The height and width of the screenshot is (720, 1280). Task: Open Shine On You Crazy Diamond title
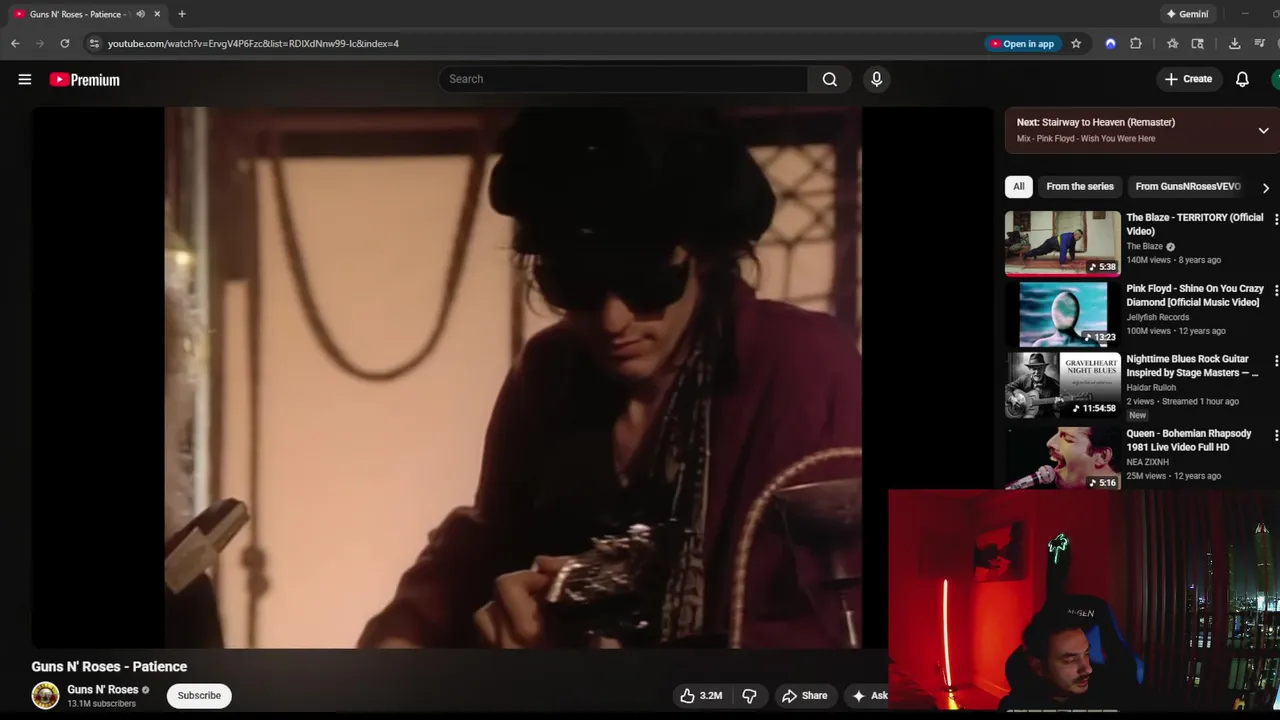tap(1195, 295)
